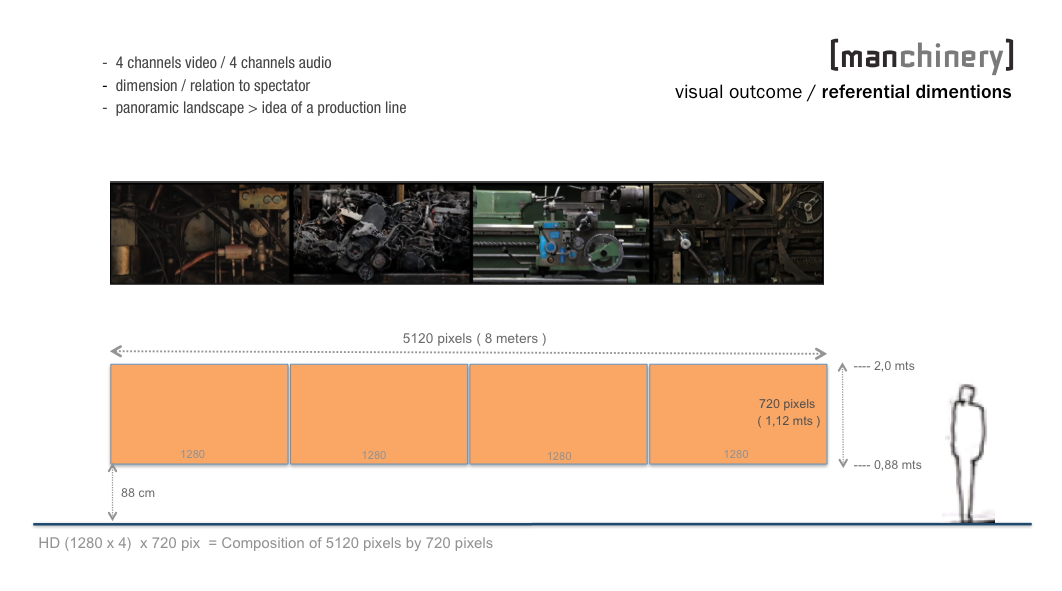Click the '( 1,12 mts )' label
Screen dimensions: 1062x591
(788, 421)
